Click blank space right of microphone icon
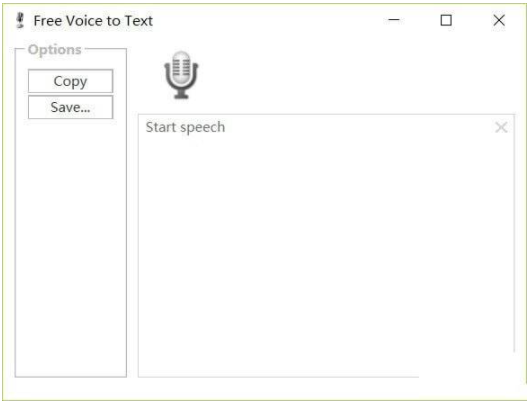Viewport: 528px width, 406px height. 357,75
